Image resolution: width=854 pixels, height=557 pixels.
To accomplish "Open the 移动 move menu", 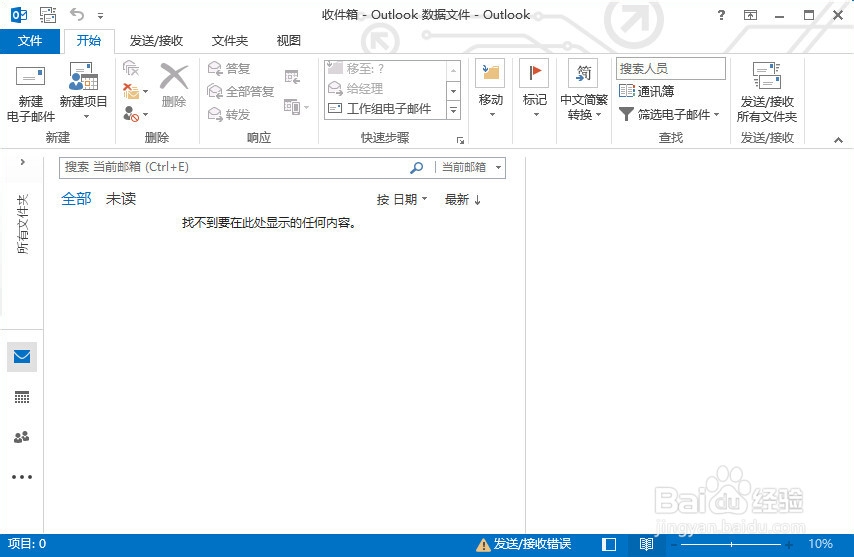I will tap(490, 89).
